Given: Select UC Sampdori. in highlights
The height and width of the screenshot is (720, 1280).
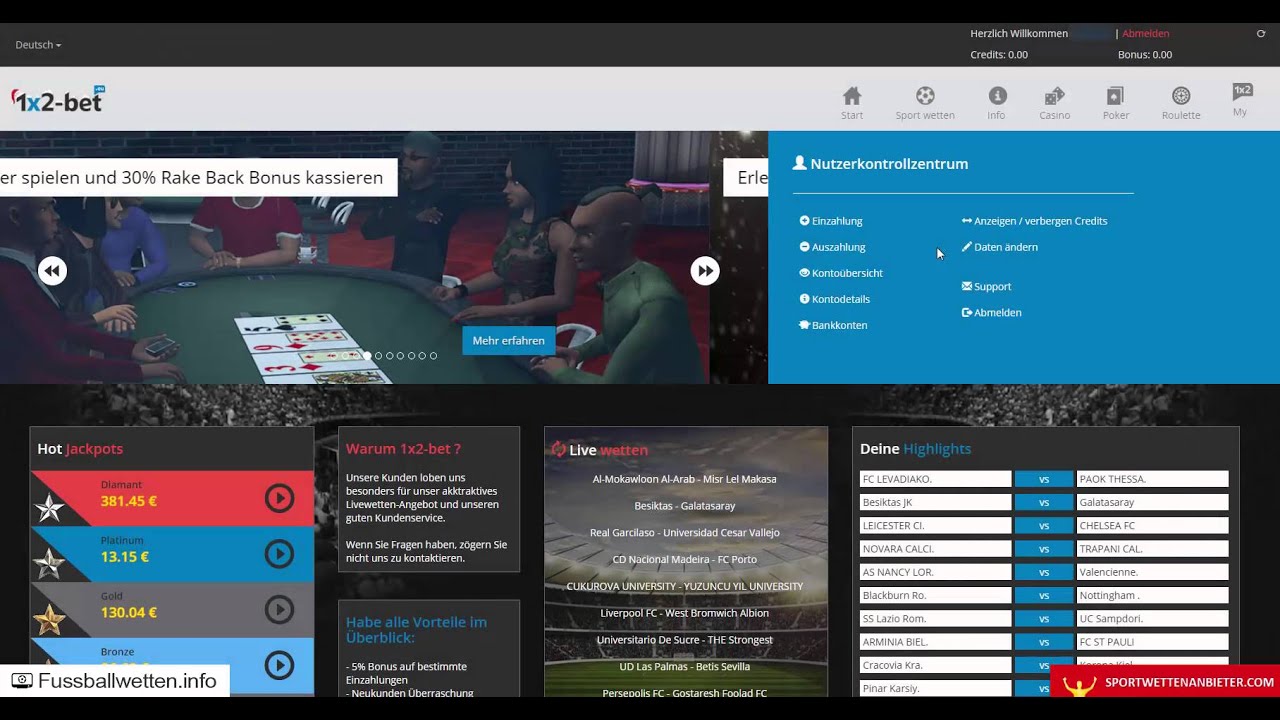Looking at the screenshot, I should (1152, 619).
